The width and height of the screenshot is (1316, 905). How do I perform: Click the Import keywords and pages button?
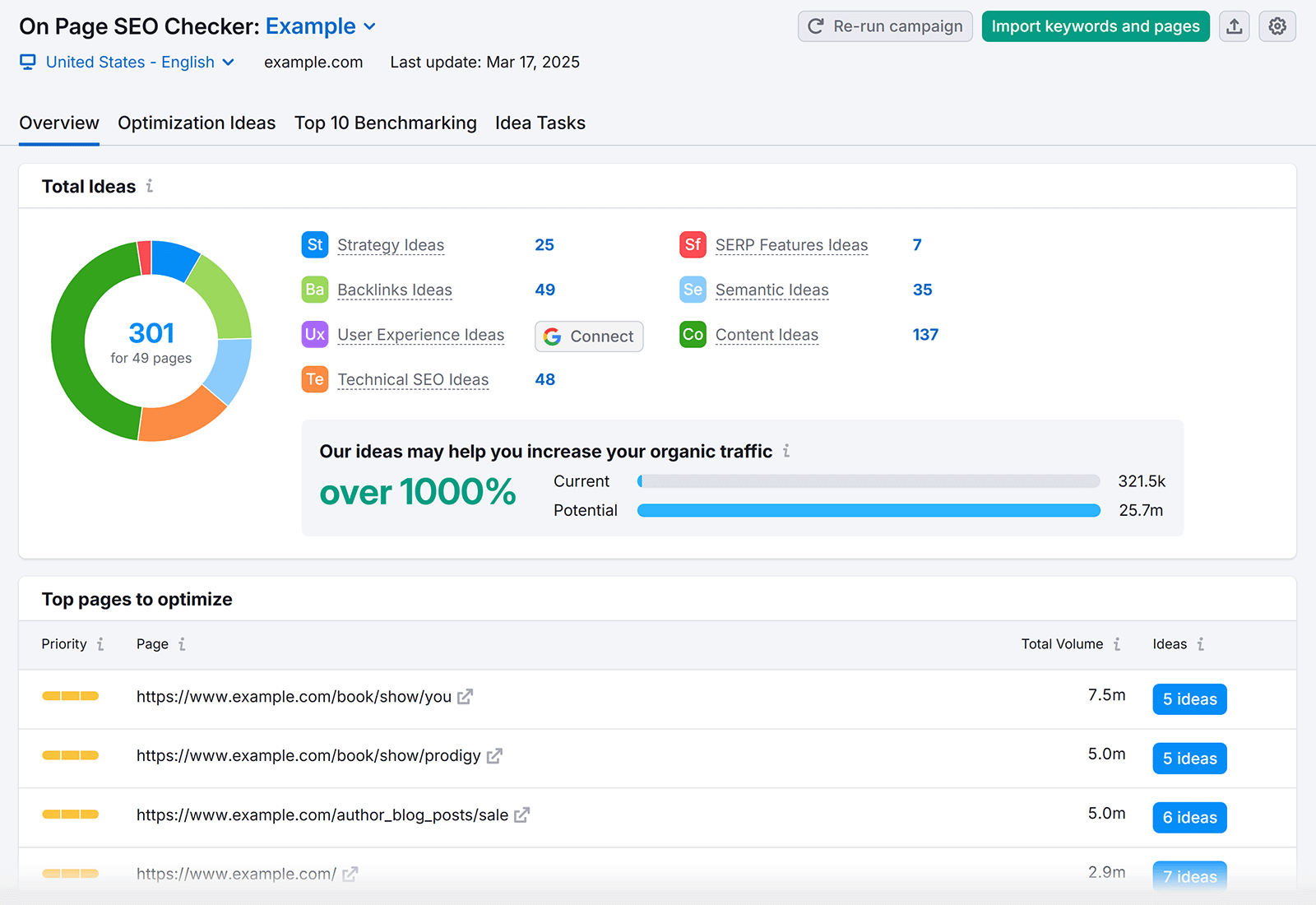pyautogui.click(x=1095, y=26)
